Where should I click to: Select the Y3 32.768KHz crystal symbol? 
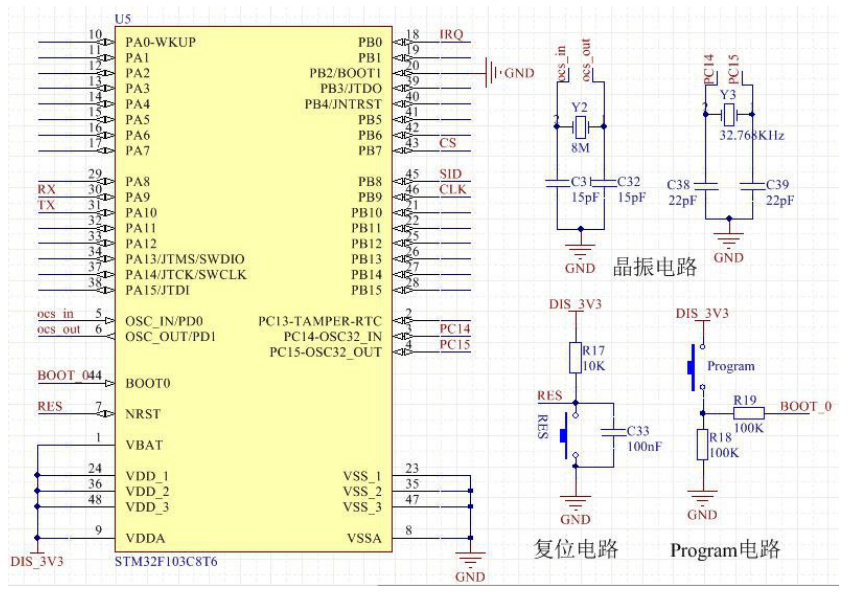728,115
